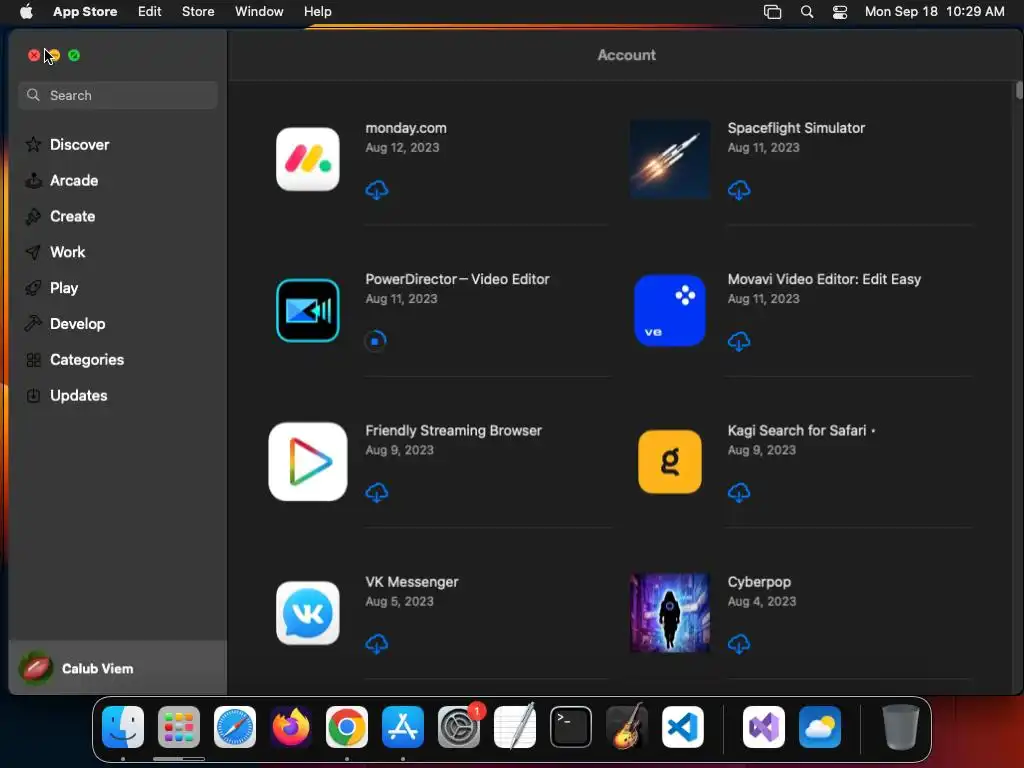The image size is (1024, 768).
Task: Click the monday.com title text
Action: pos(406,128)
